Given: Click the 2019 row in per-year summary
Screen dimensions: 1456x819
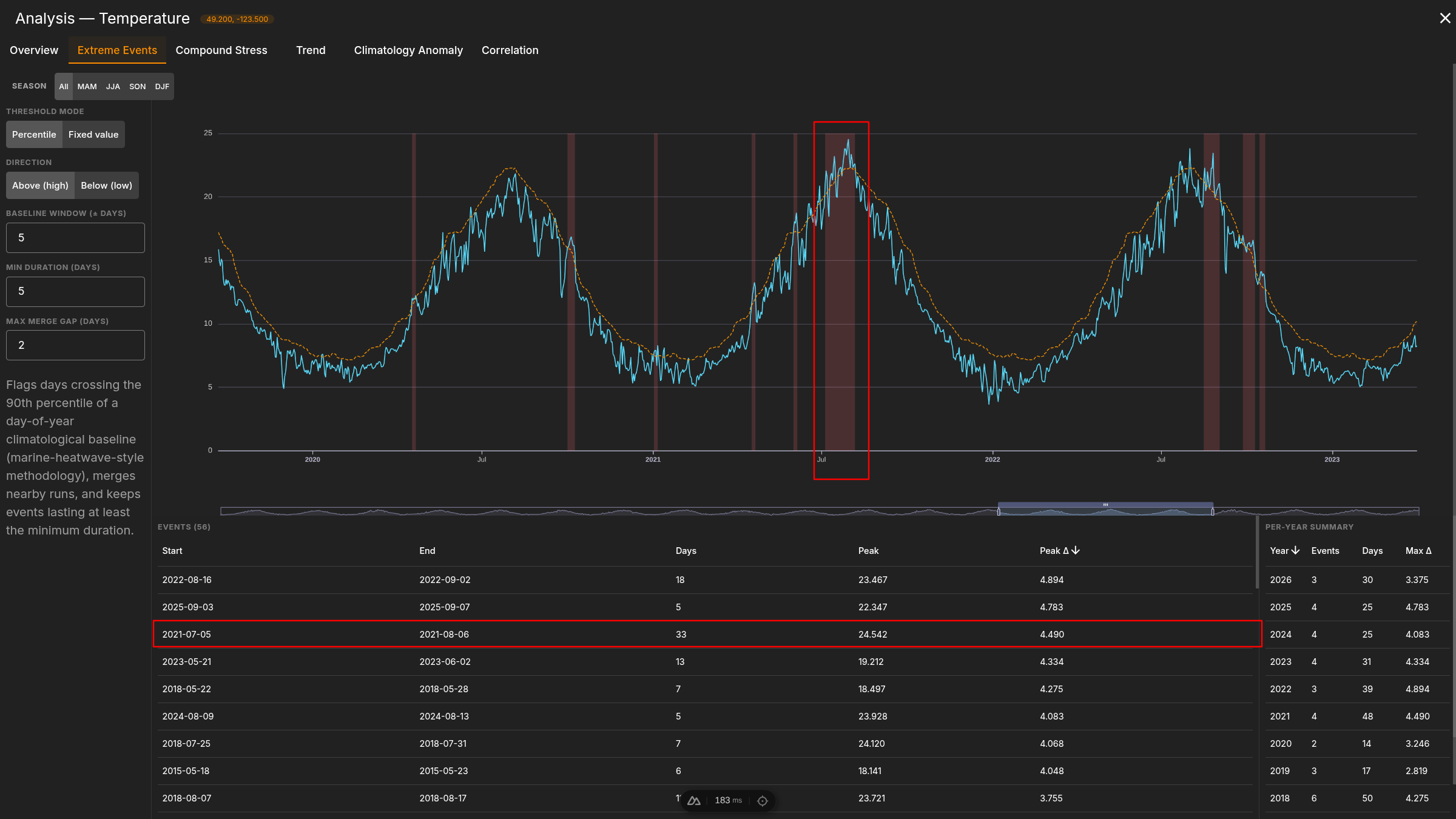Looking at the screenshot, I should pos(1357,771).
